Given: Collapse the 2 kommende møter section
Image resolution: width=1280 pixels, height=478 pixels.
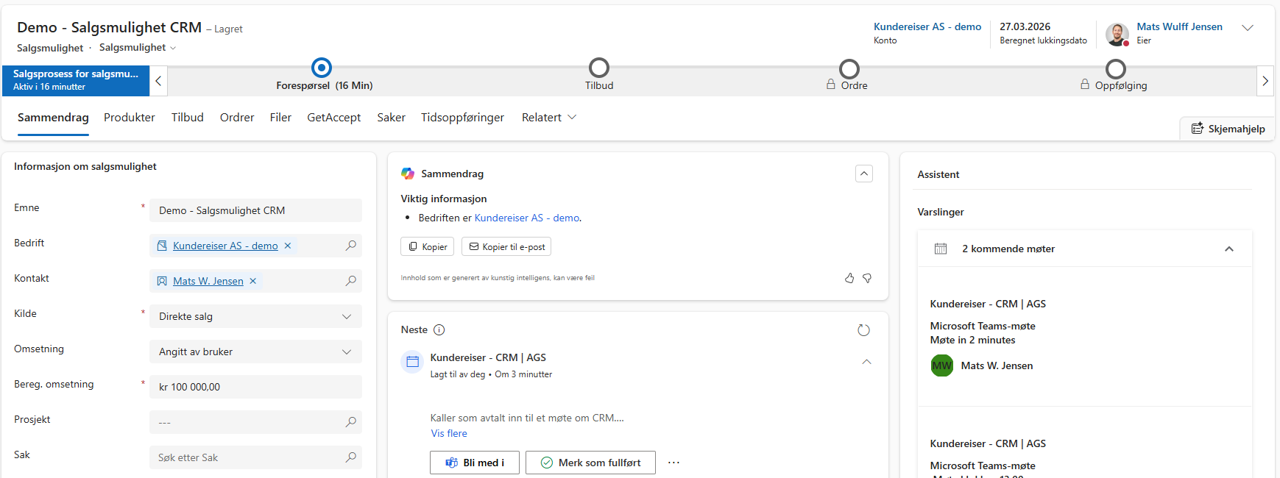Looking at the screenshot, I should (x=1229, y=249).
